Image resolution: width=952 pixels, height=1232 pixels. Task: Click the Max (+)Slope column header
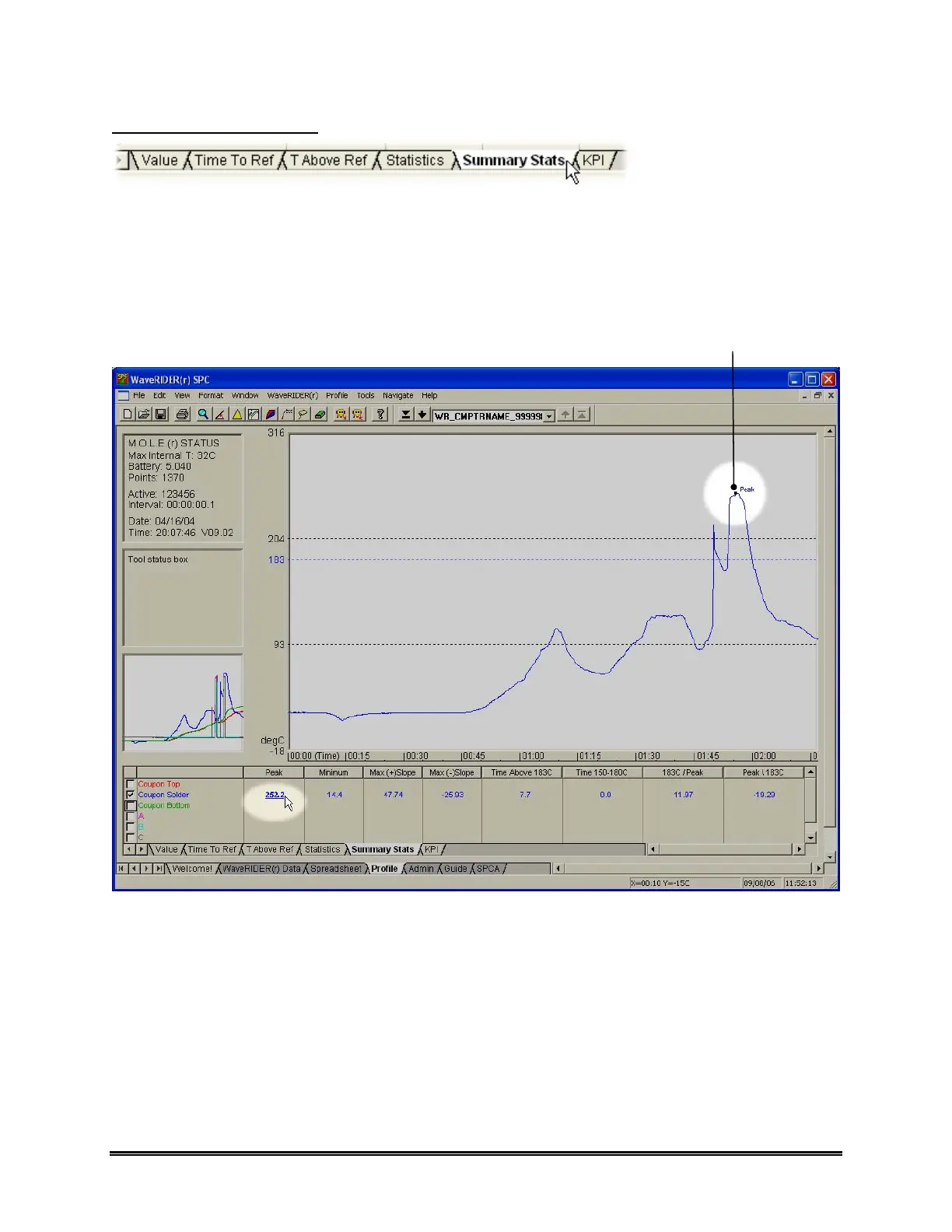click(x=393, y=772)
